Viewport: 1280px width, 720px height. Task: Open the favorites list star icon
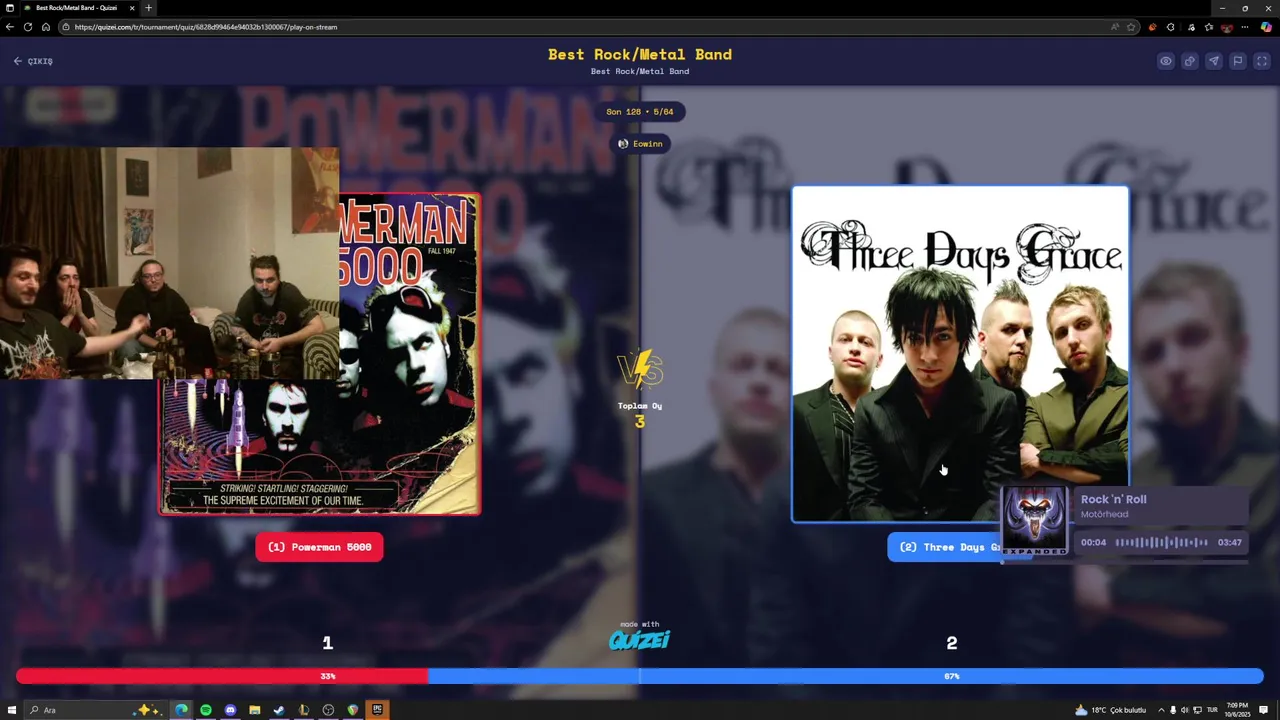(1209, 27)
